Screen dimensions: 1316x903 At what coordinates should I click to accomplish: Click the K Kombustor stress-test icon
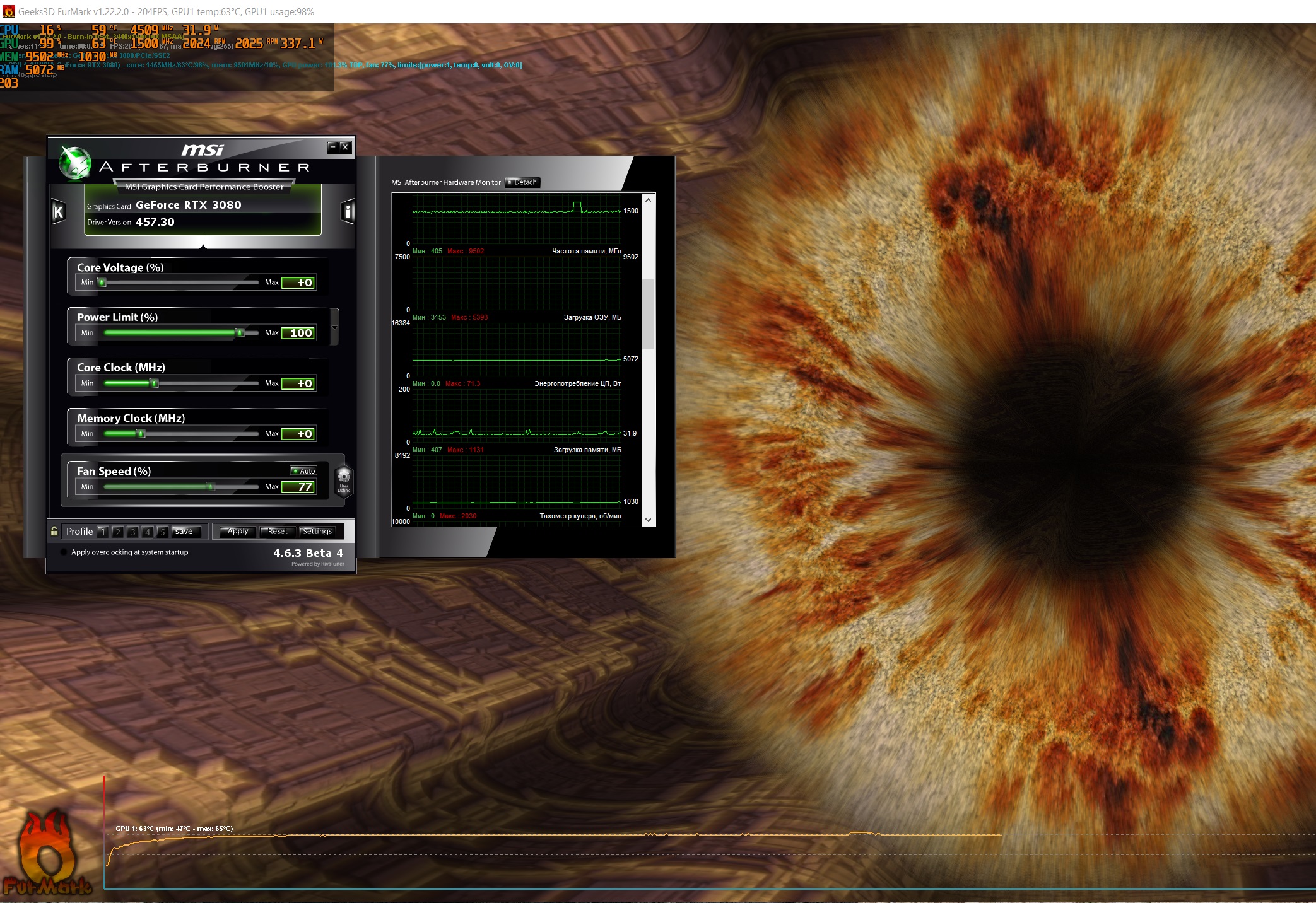coord(58,212)
